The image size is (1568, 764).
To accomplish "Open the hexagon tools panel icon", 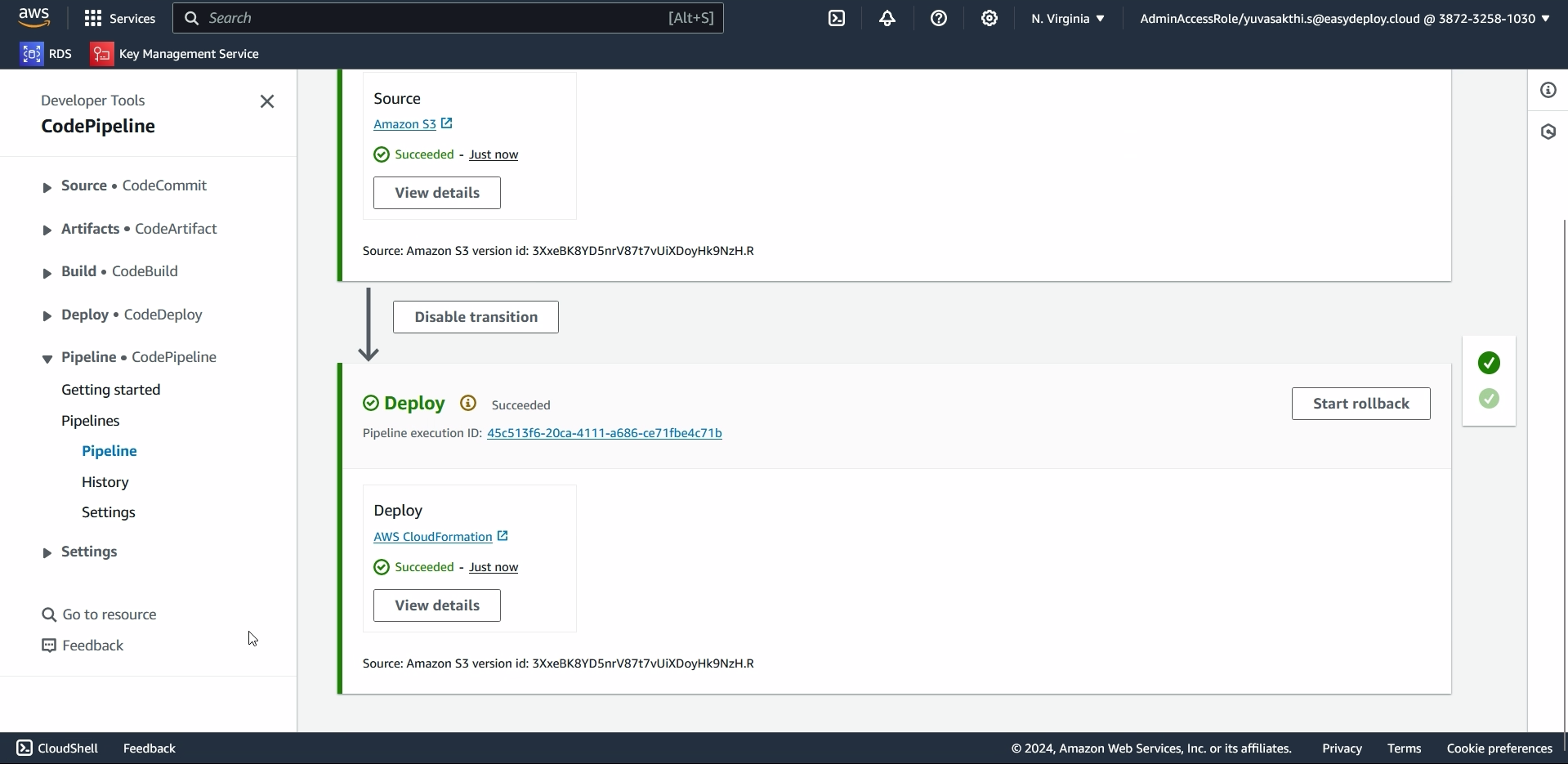I will tap(1548, 132).
